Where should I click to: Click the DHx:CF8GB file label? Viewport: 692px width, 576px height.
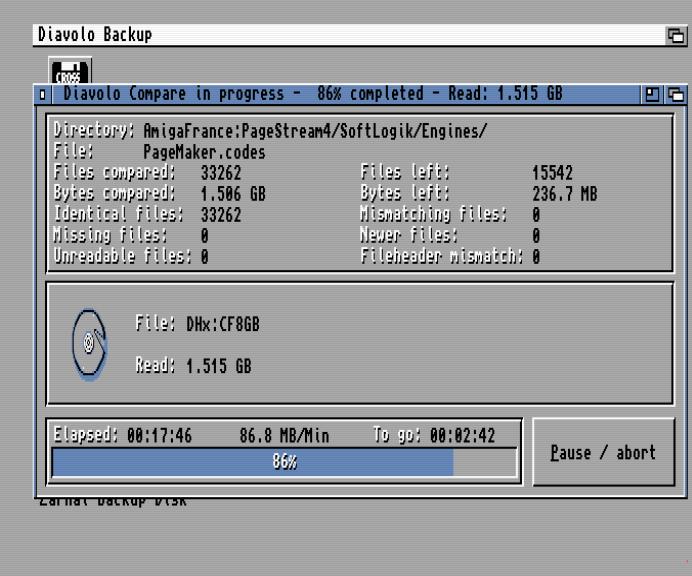point(202,323)
